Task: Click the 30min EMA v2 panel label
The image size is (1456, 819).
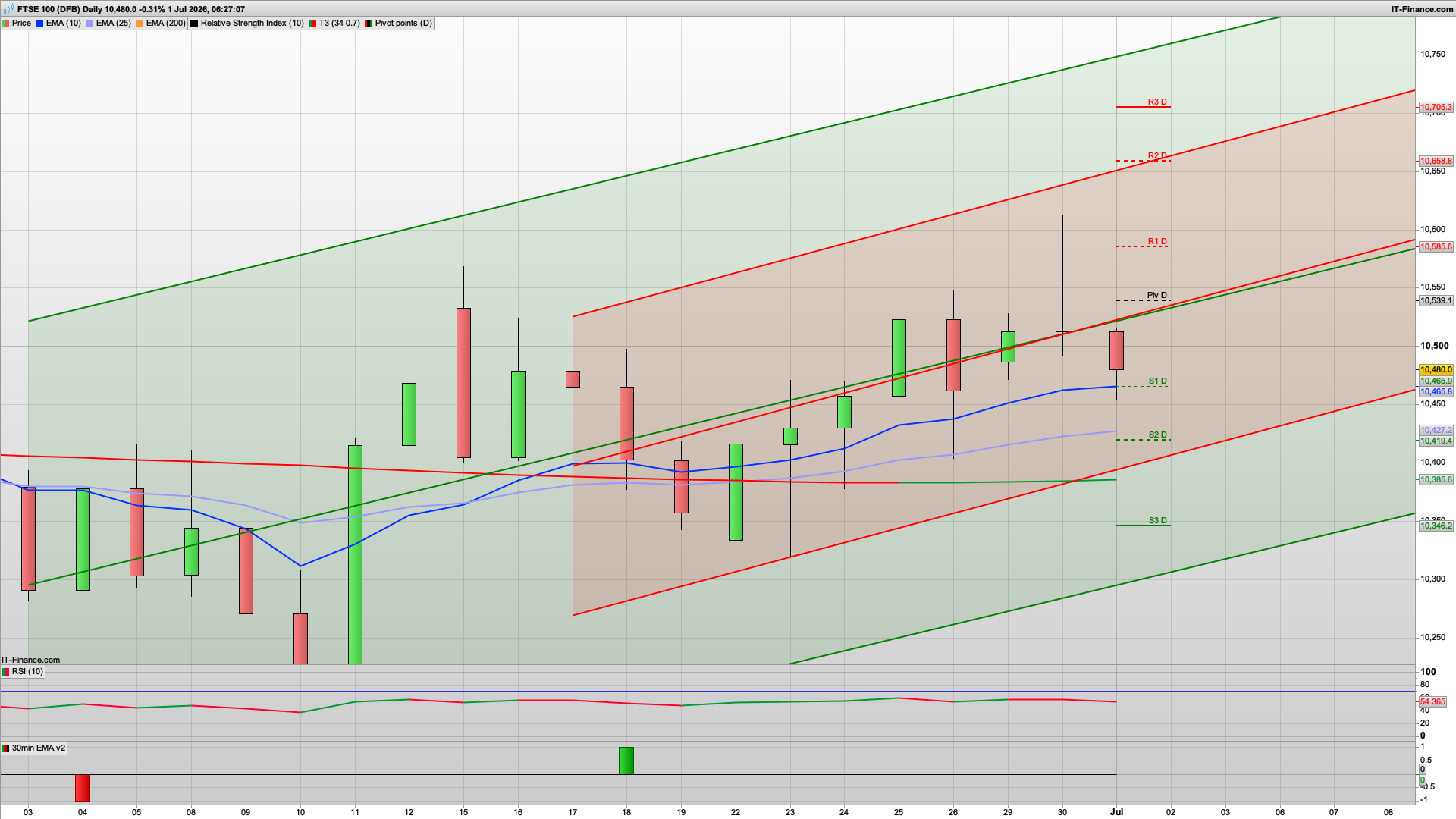Action: click(x=34, y=748)
